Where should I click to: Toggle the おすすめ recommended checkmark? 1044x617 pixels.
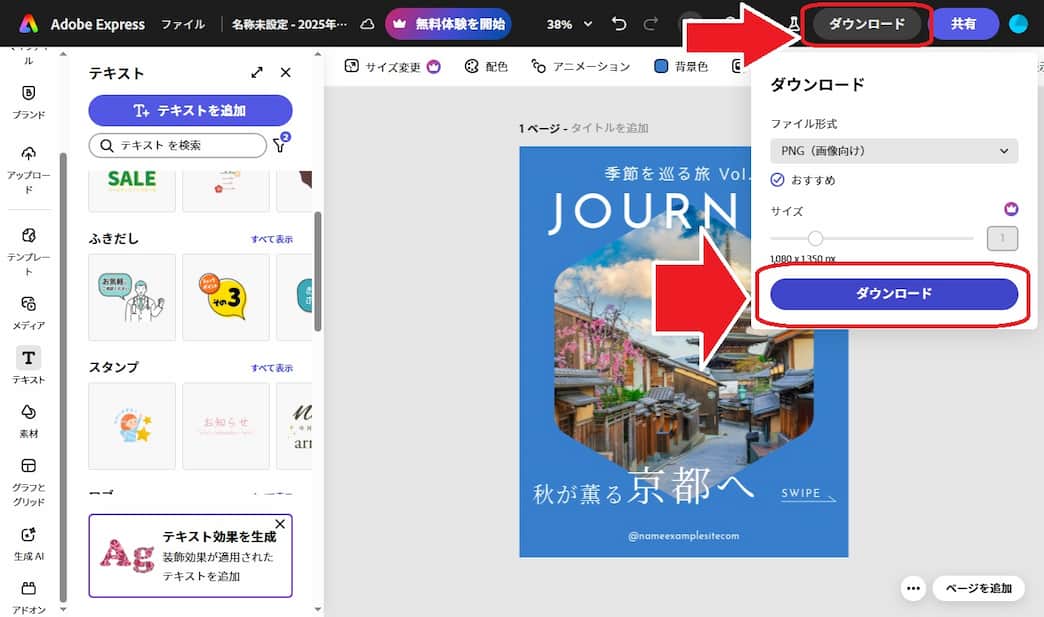point(778,180)
